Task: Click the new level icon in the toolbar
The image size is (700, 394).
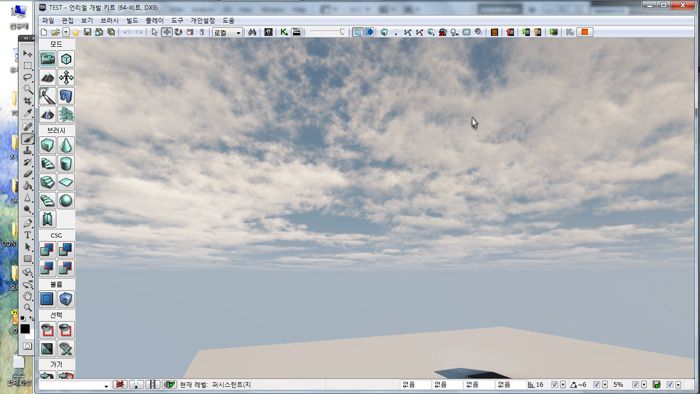Action: pyautogui.click(x=44, y=32)
